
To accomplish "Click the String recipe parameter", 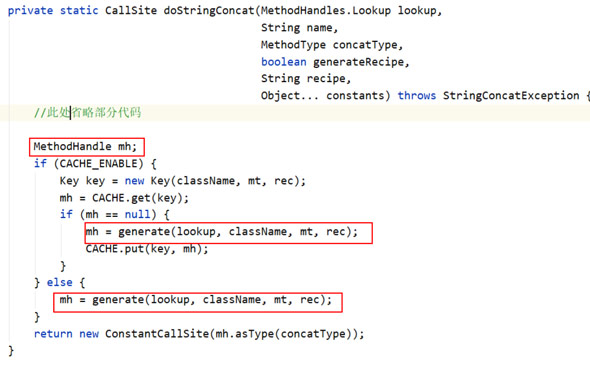I will (306, 79).
